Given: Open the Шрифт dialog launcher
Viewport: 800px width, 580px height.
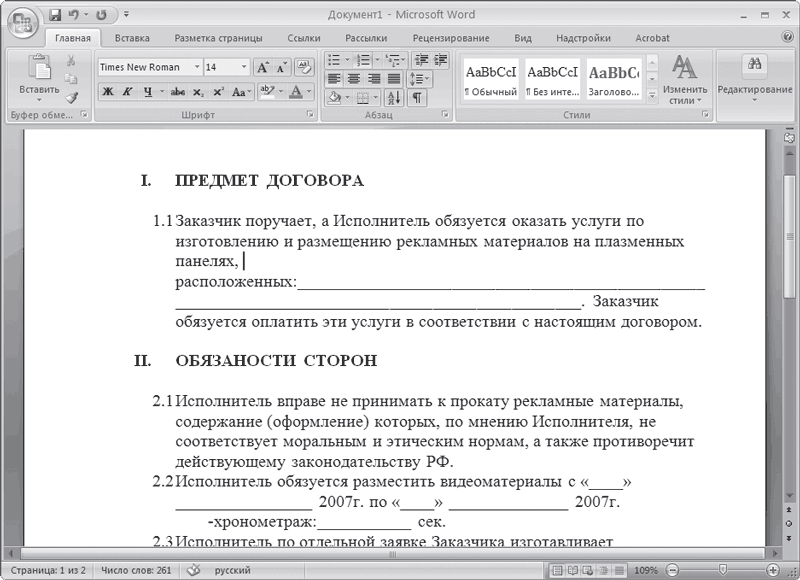Looking at the screenshot, I should click(x=310, y=114).
